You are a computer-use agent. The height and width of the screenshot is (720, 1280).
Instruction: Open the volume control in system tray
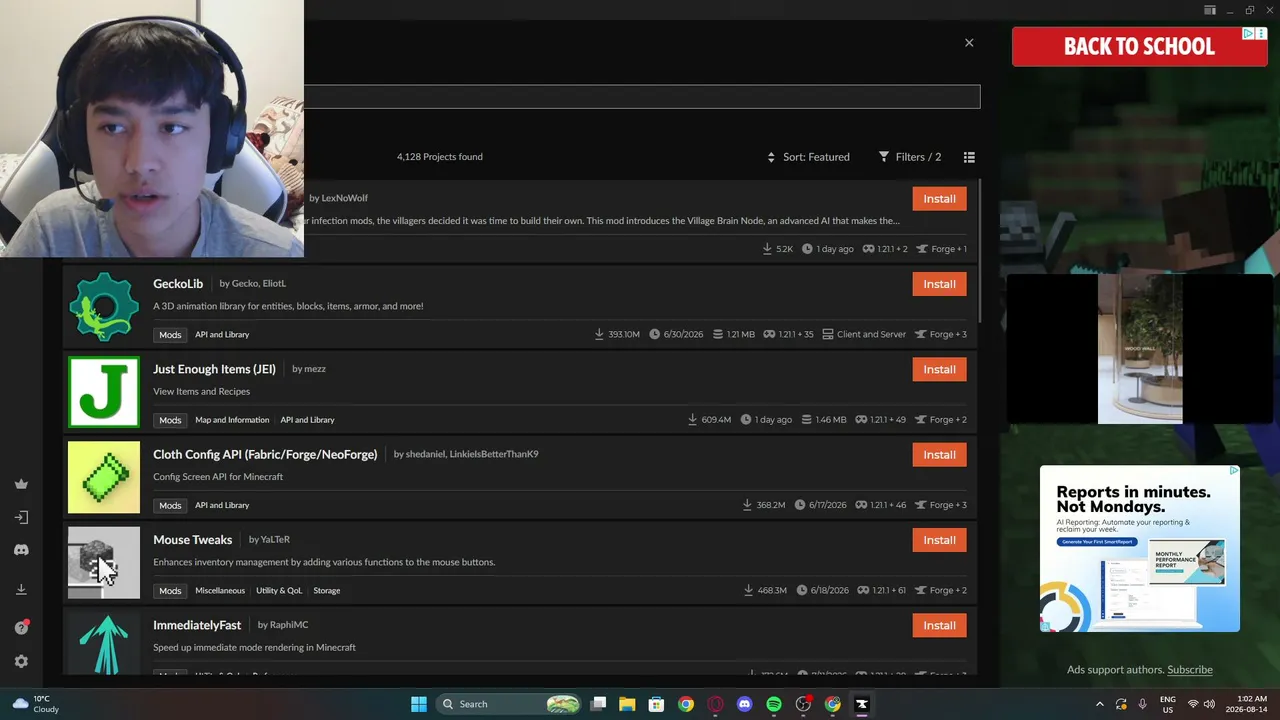click(1209, 704)
